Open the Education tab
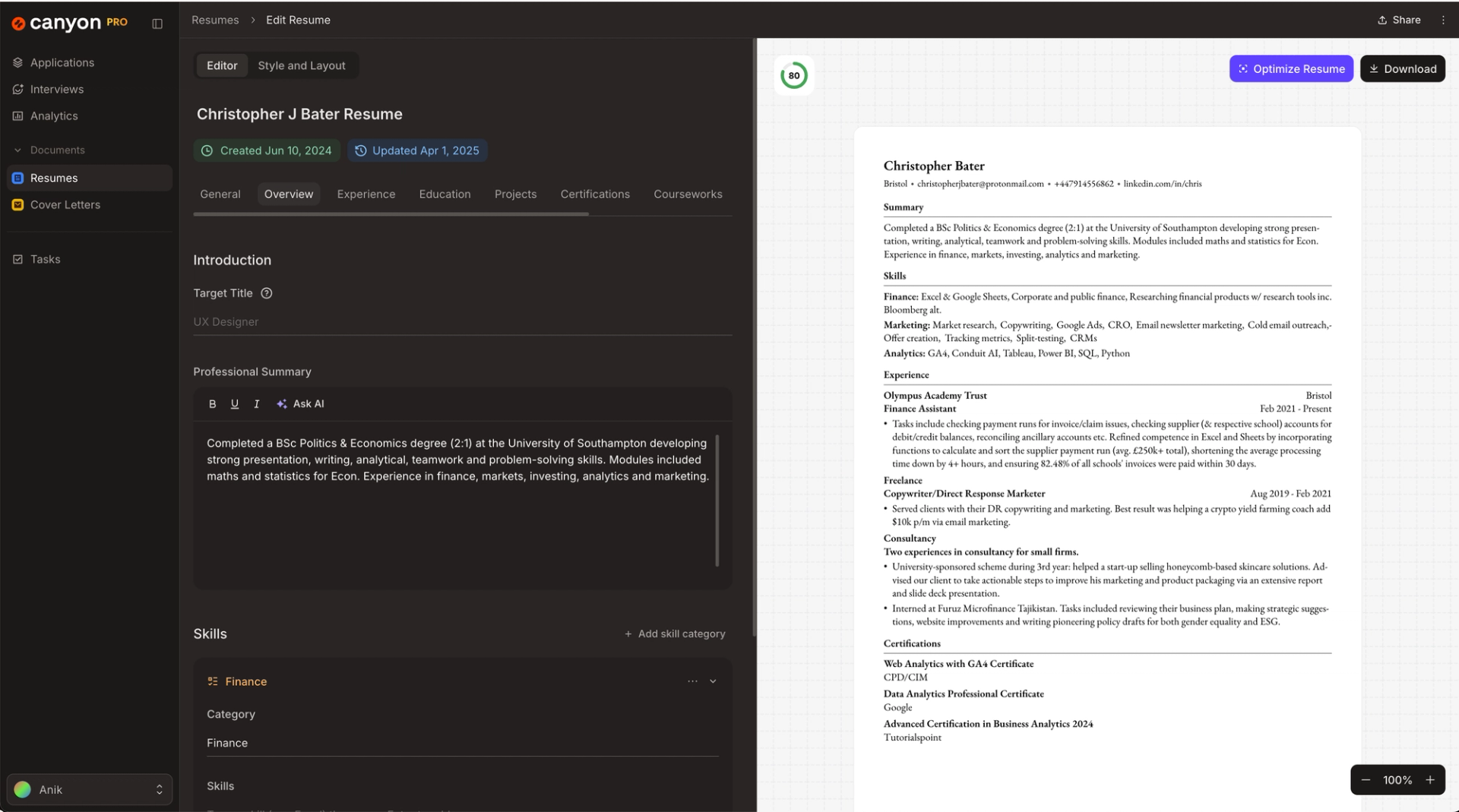The image size is (1459, 812). pyautogui.click(x=445, y=194)
